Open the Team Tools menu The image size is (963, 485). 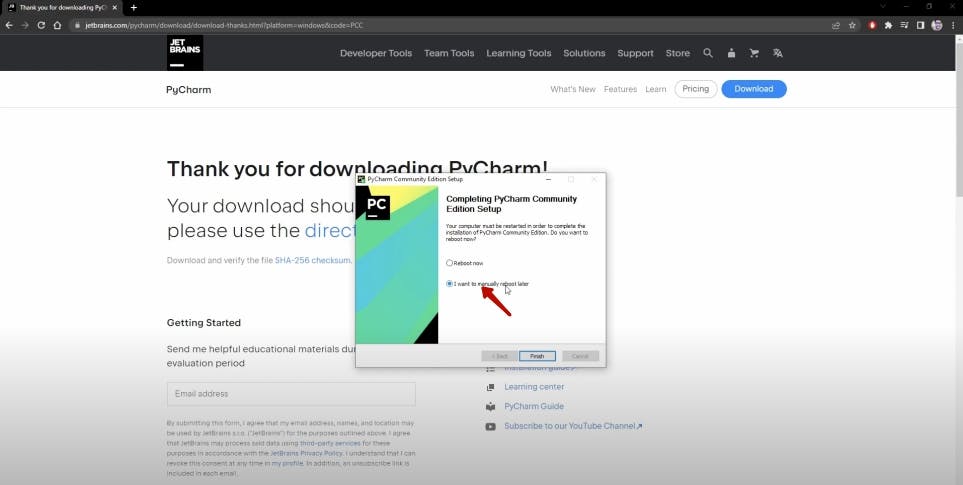tap(449, 53)
